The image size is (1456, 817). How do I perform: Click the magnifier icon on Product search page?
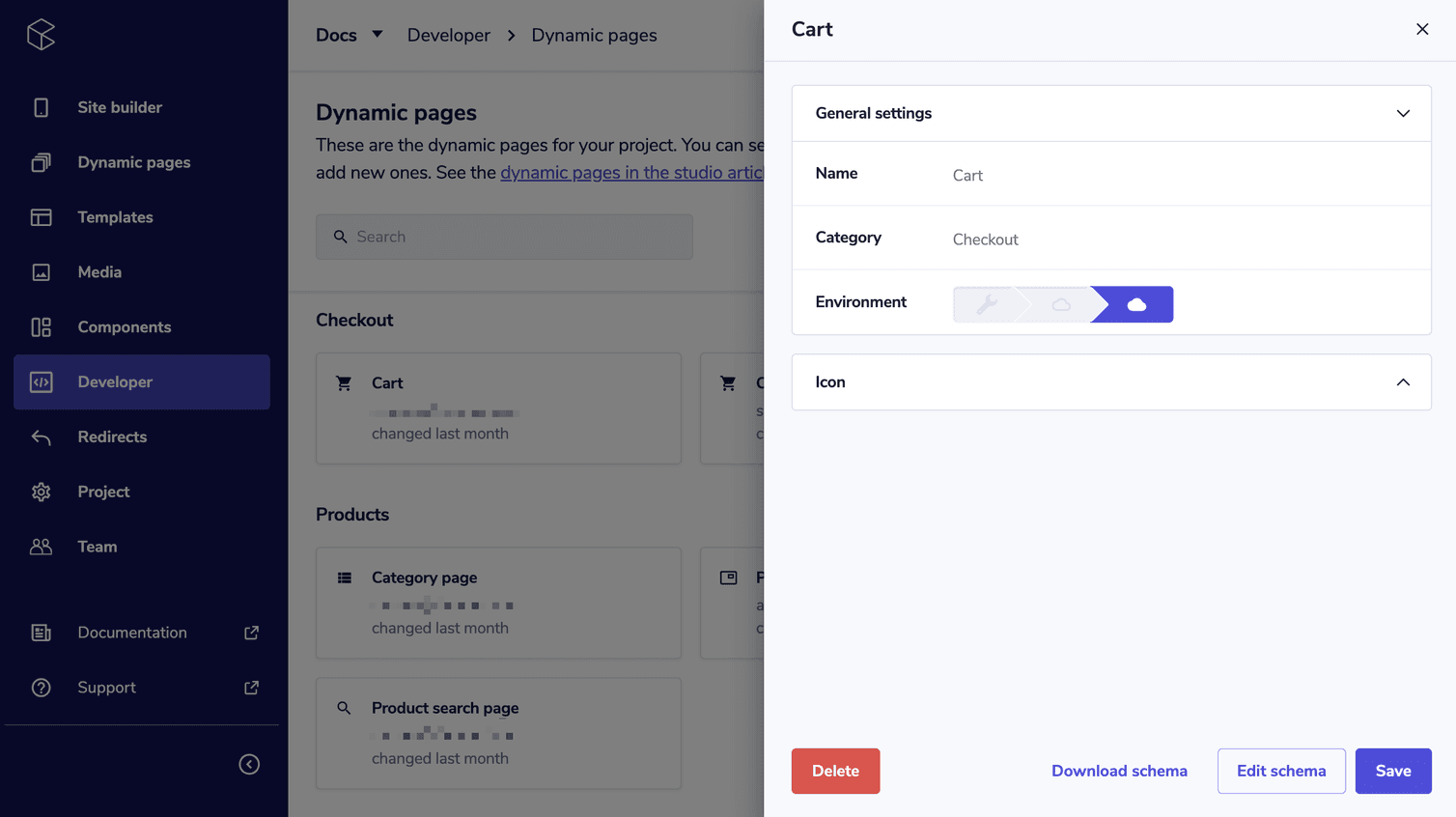tap(344, 708)
